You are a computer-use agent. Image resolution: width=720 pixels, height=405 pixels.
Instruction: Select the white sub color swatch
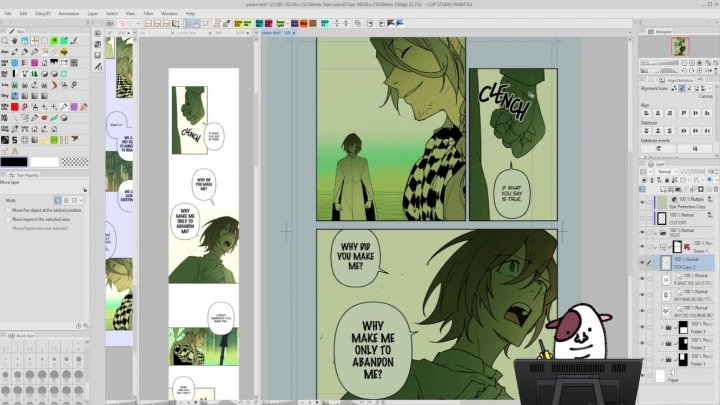(x=45, y=162)
